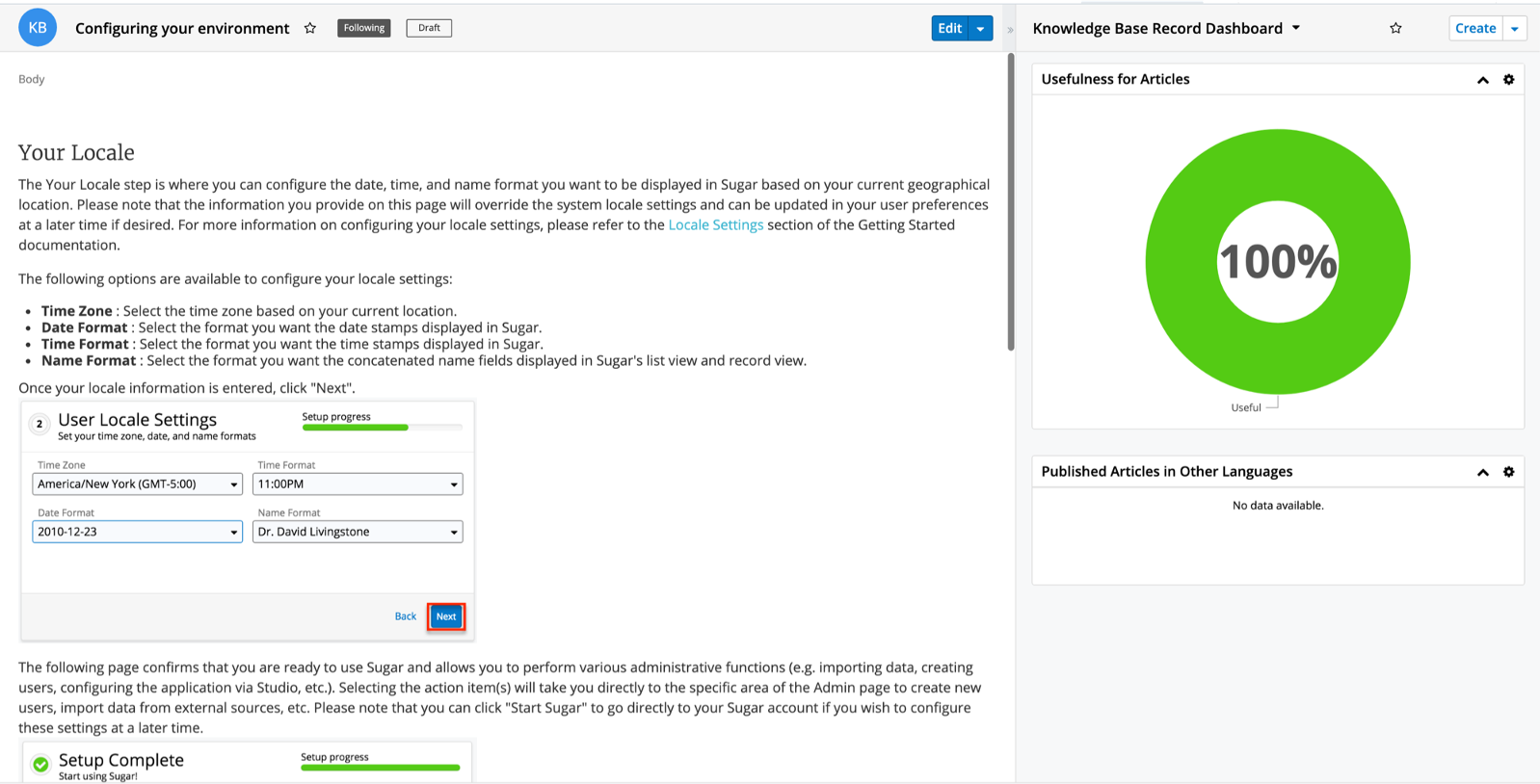Follow the Locale Settings link
Image resolution: width=1540 pixels, height=784 pixels.
715,224
